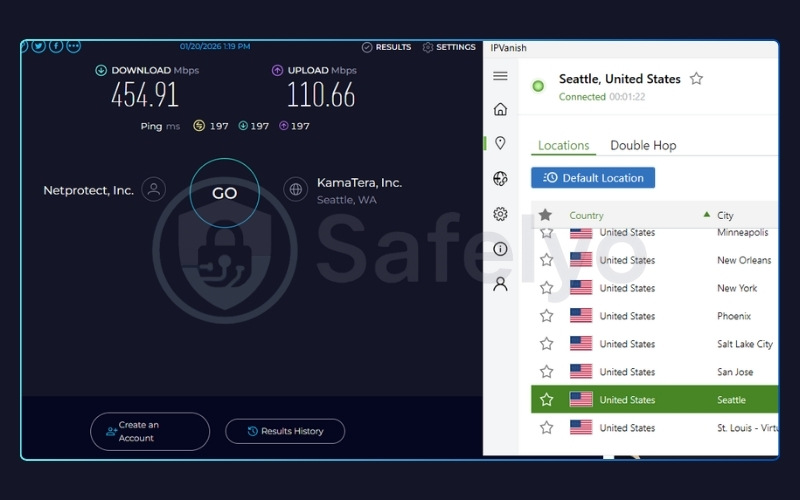
Task: Sort list by City column header
Action: tap(725, 215)
